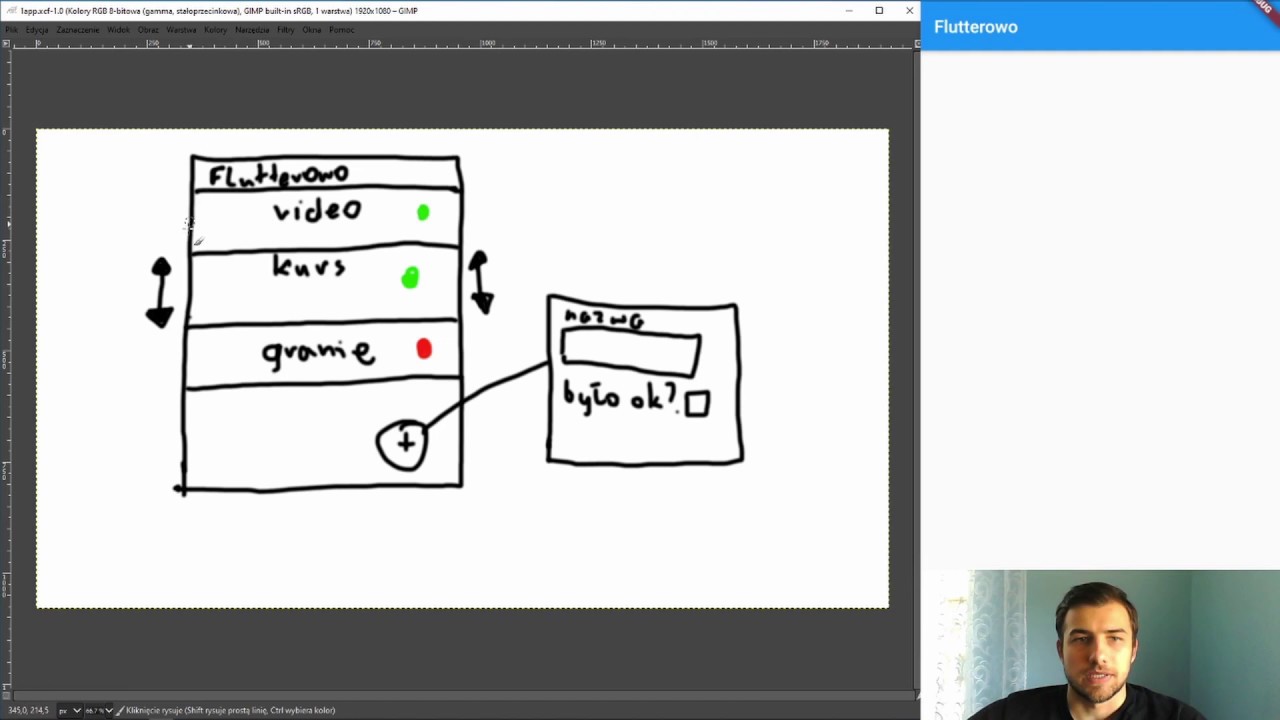The width and height of the screenshot is (1280, 720).
Task: Open the Narzędzia menu
Action: click(x=252, y=30)
